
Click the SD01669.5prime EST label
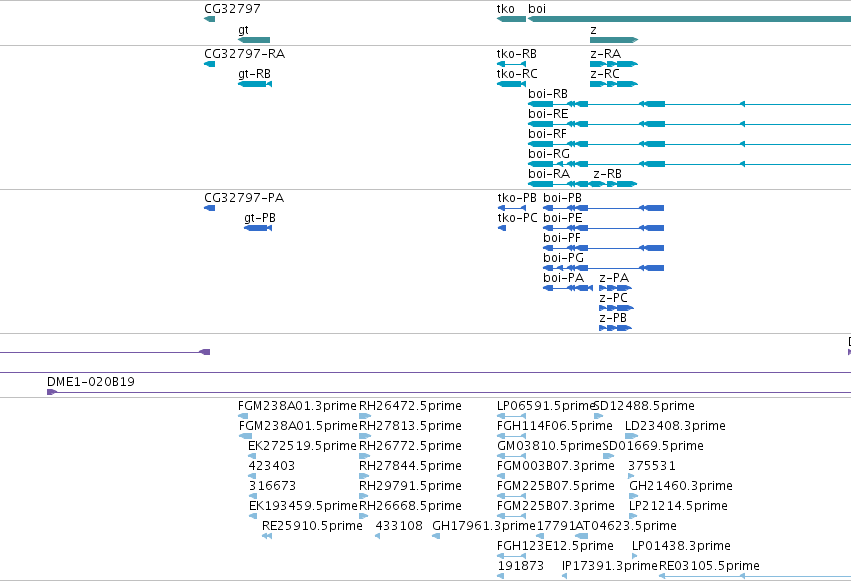[653, 446]
